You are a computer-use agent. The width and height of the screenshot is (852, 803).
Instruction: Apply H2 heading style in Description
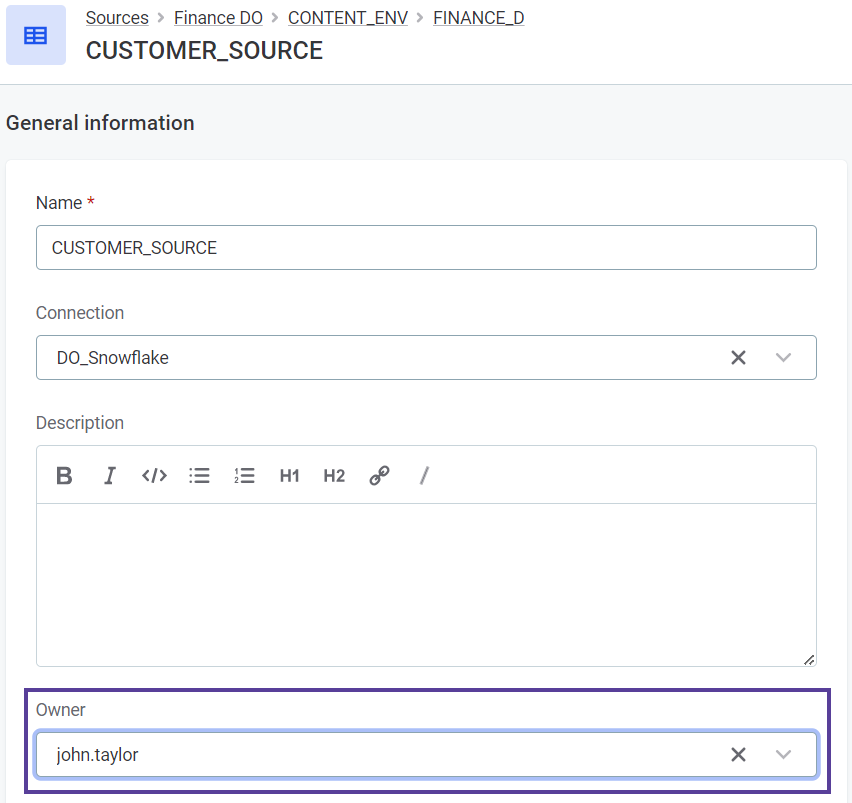pyautogui.click(x=334, y=476)
